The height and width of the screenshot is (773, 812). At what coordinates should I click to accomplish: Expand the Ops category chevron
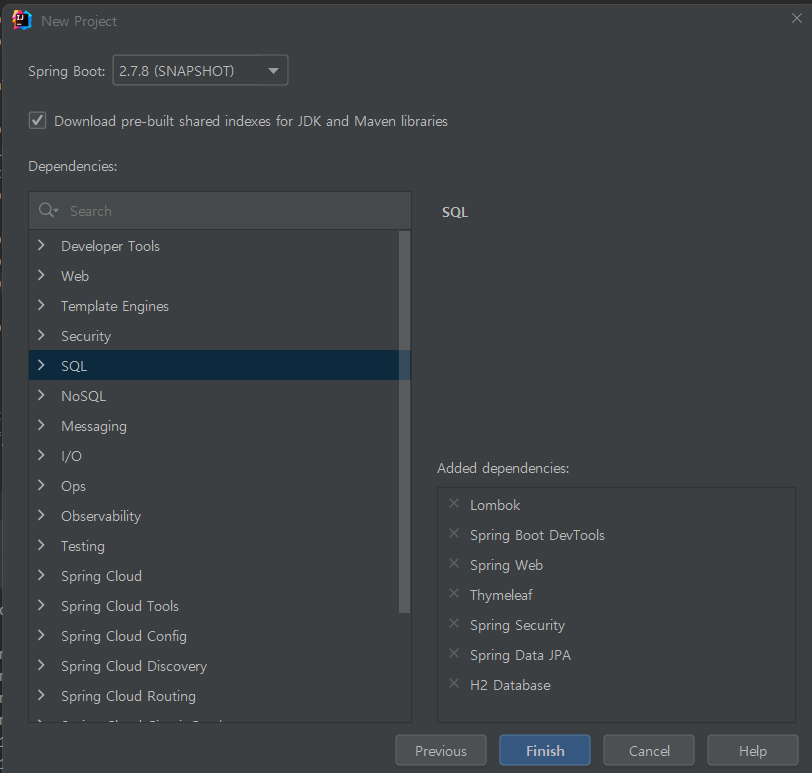pos(41,486)
